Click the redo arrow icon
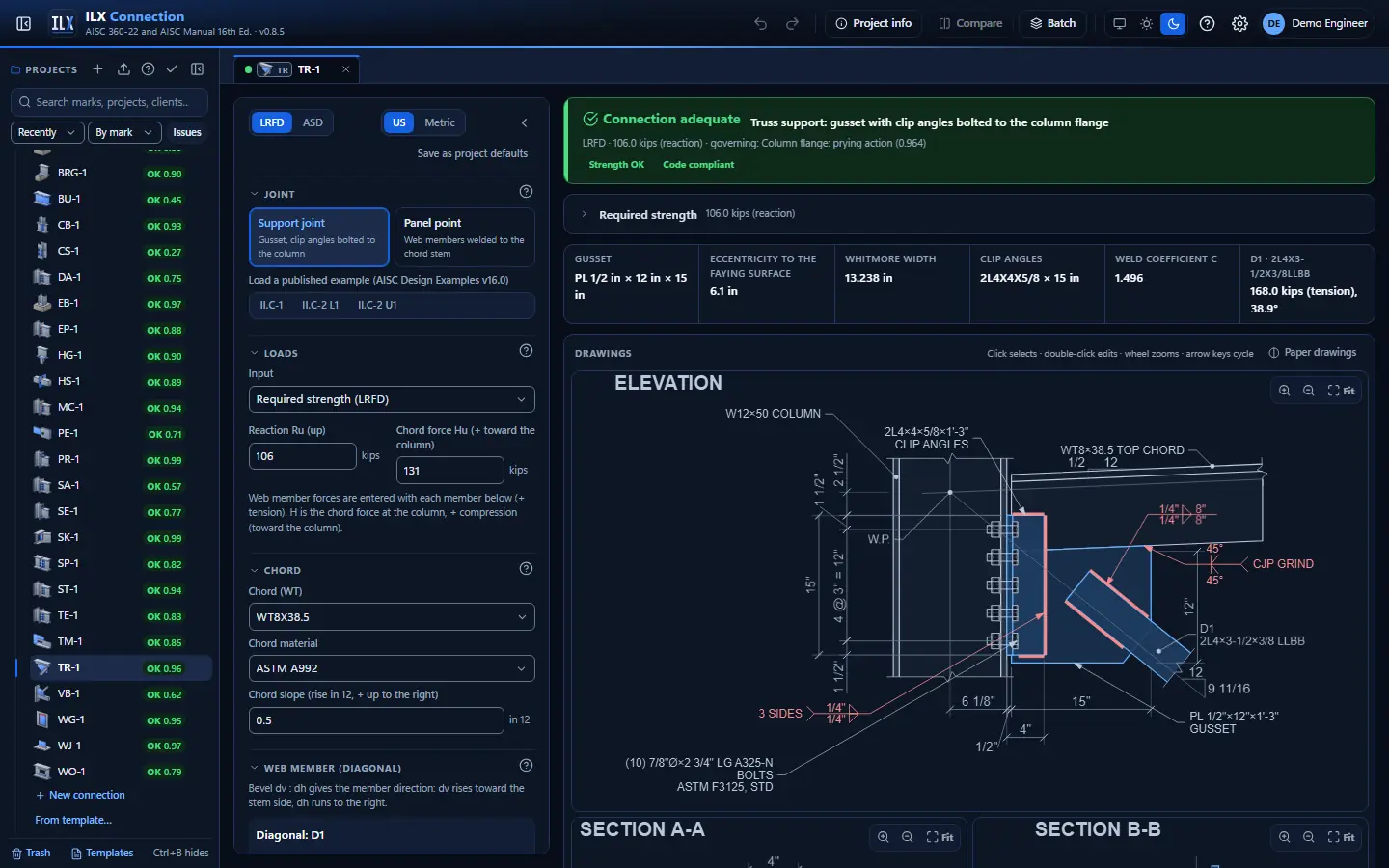This screenshot has height=868, width=1389. 792,23
